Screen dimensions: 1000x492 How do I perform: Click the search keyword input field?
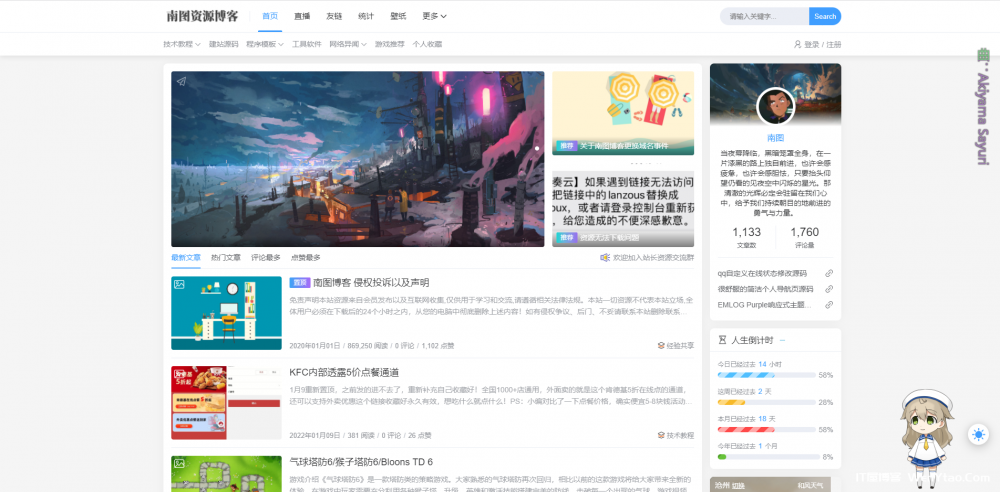(765, 17)
